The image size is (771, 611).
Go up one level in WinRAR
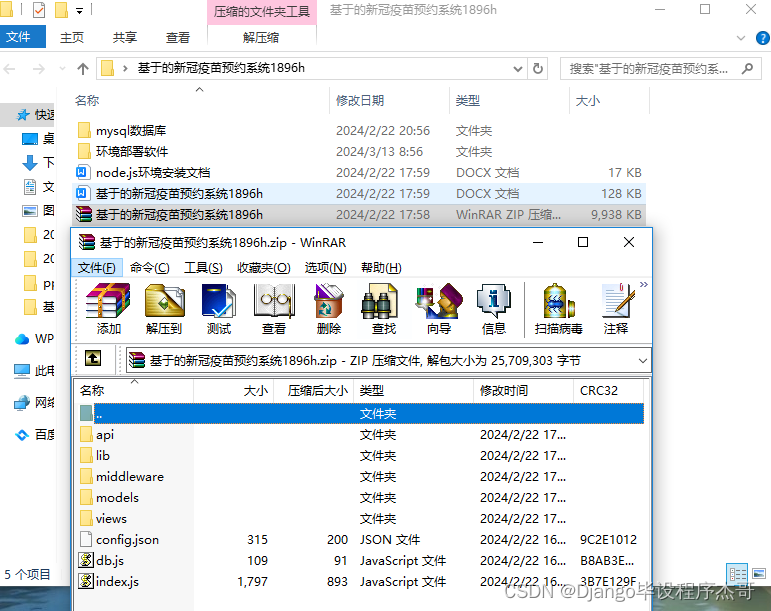point(93,358)
